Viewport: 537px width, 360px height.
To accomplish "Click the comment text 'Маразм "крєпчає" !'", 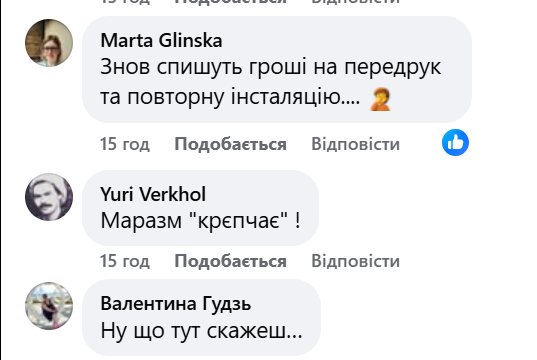I will tap(201, 220).
